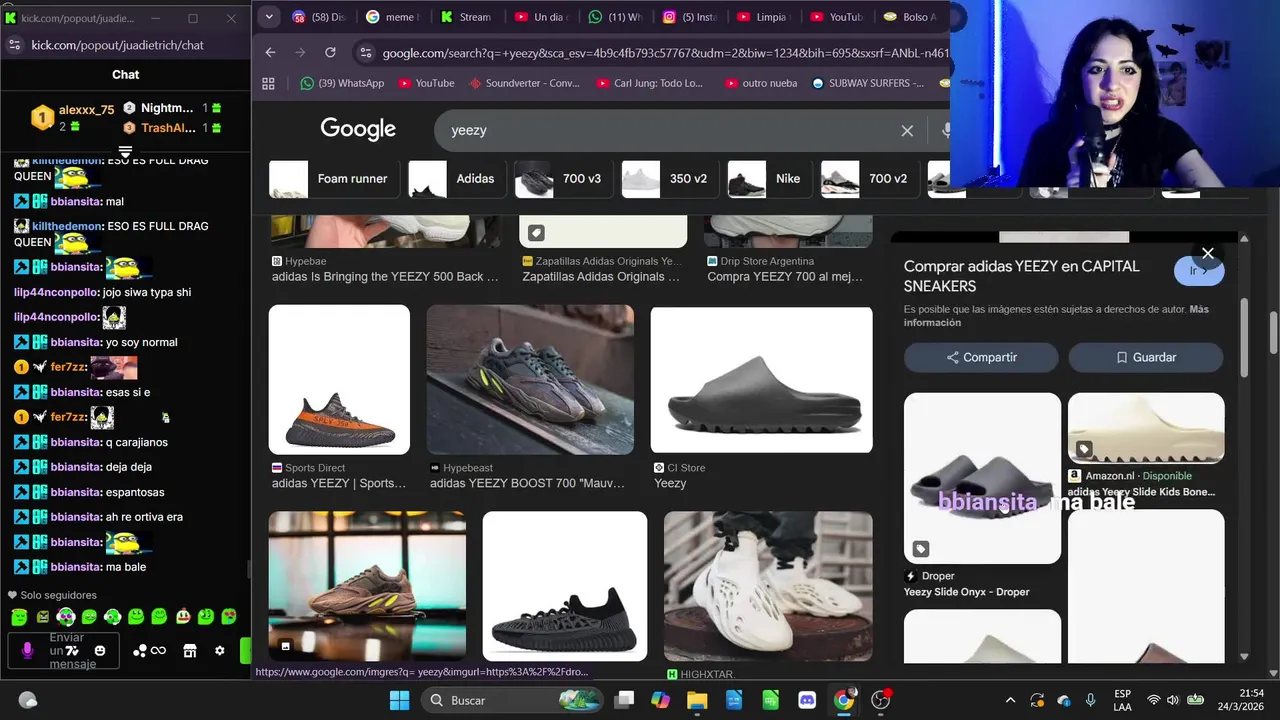This screenshot has height=720, width=1280.
Task: Switch to the Kick 'Stream' tab
Action: click(x=467, y=17)
